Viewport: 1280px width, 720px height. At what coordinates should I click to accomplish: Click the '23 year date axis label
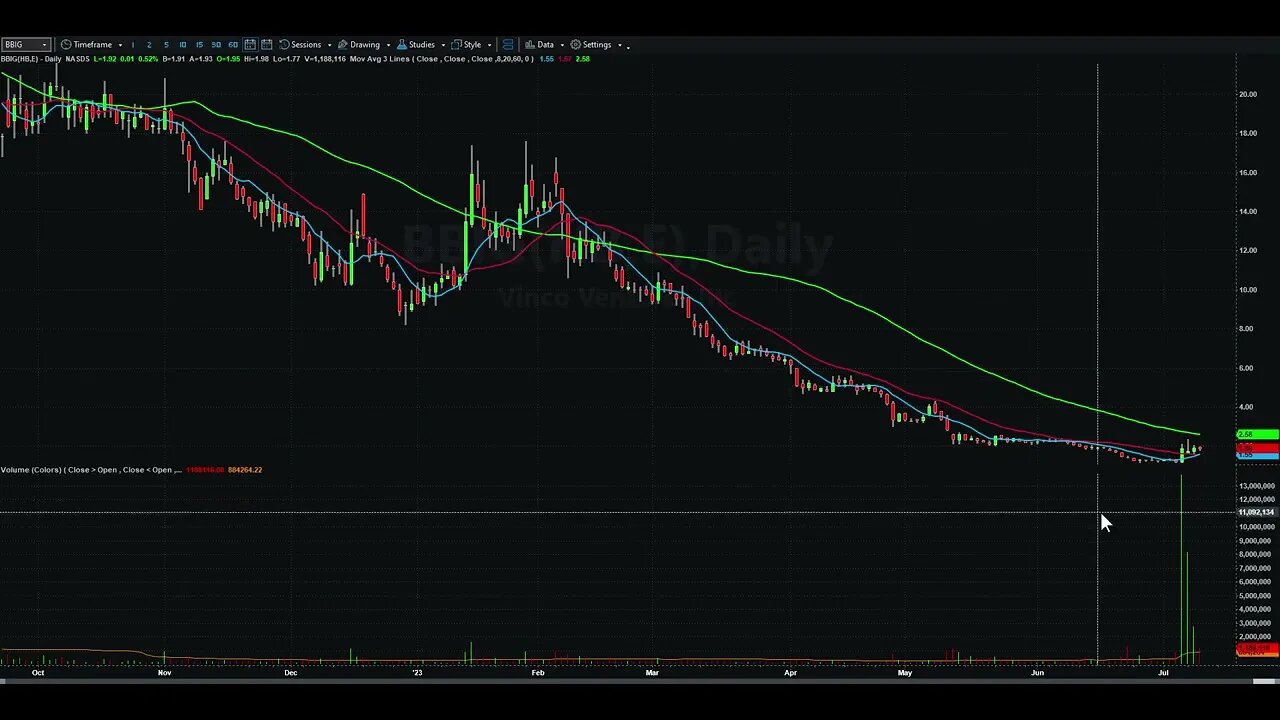[418, 673]
